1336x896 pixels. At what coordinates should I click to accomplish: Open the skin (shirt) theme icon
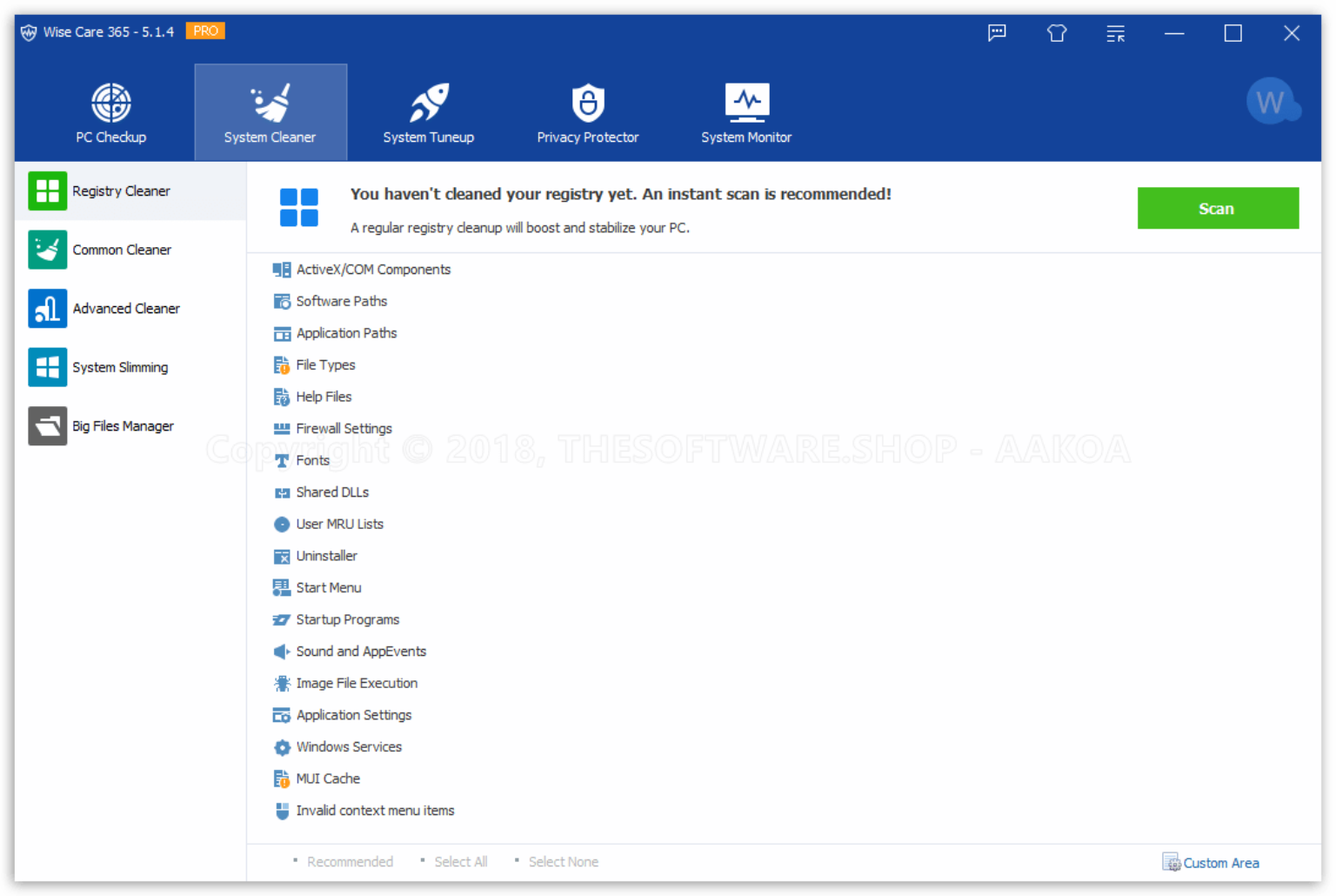1057,33
